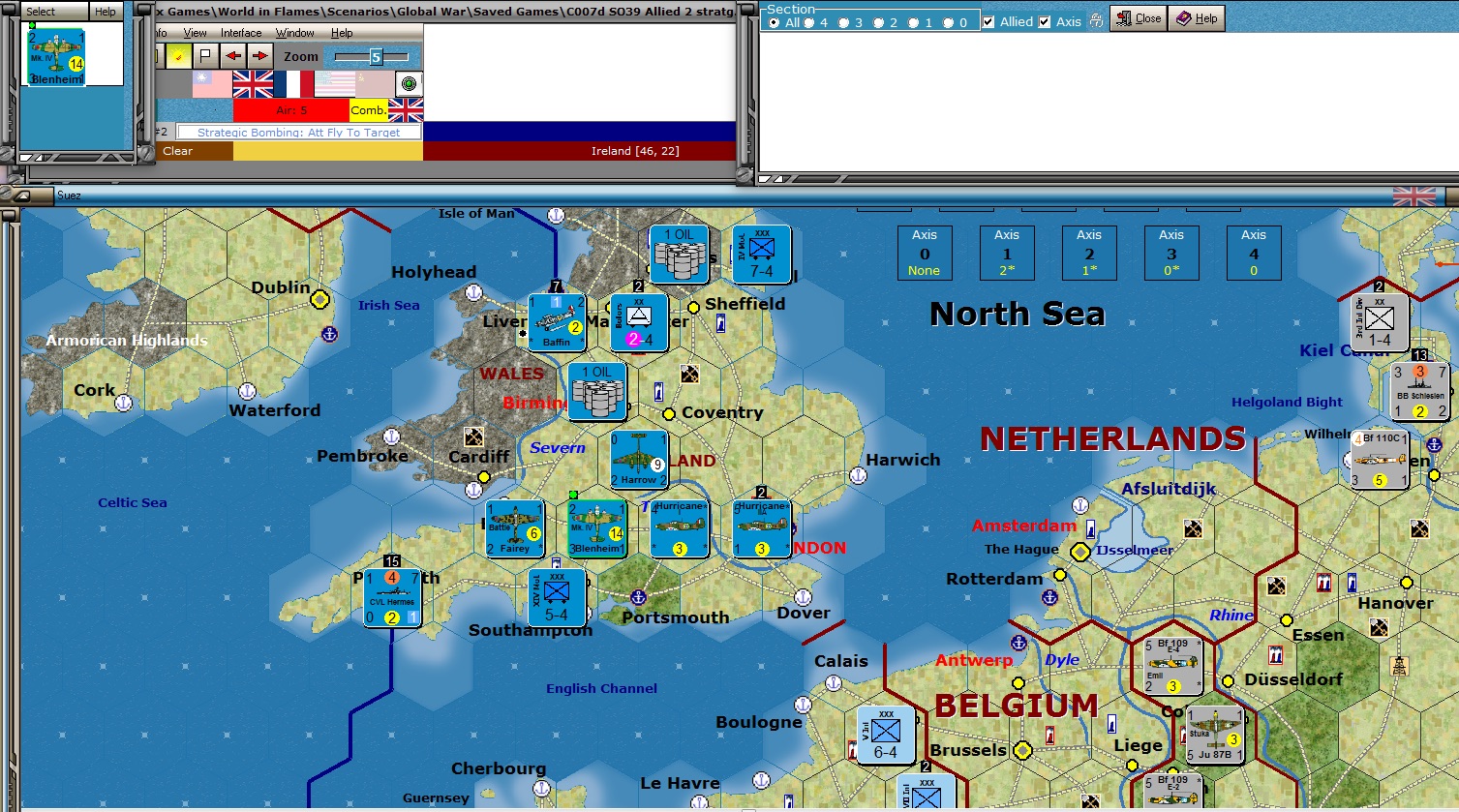Click the French flag in the flags row
The width and height of the screenshot is (1459, 812).
(293, 84)
